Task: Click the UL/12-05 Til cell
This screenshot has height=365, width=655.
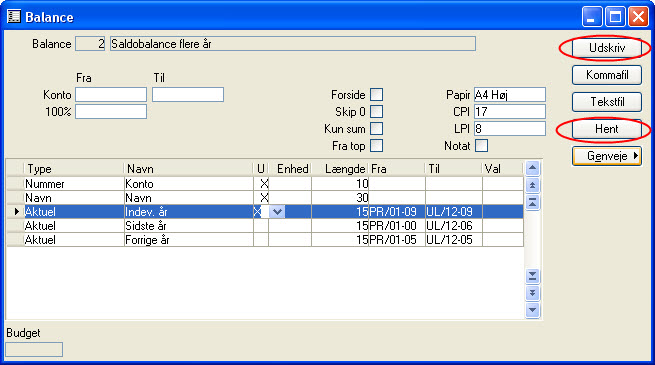Action: [454, 240]
